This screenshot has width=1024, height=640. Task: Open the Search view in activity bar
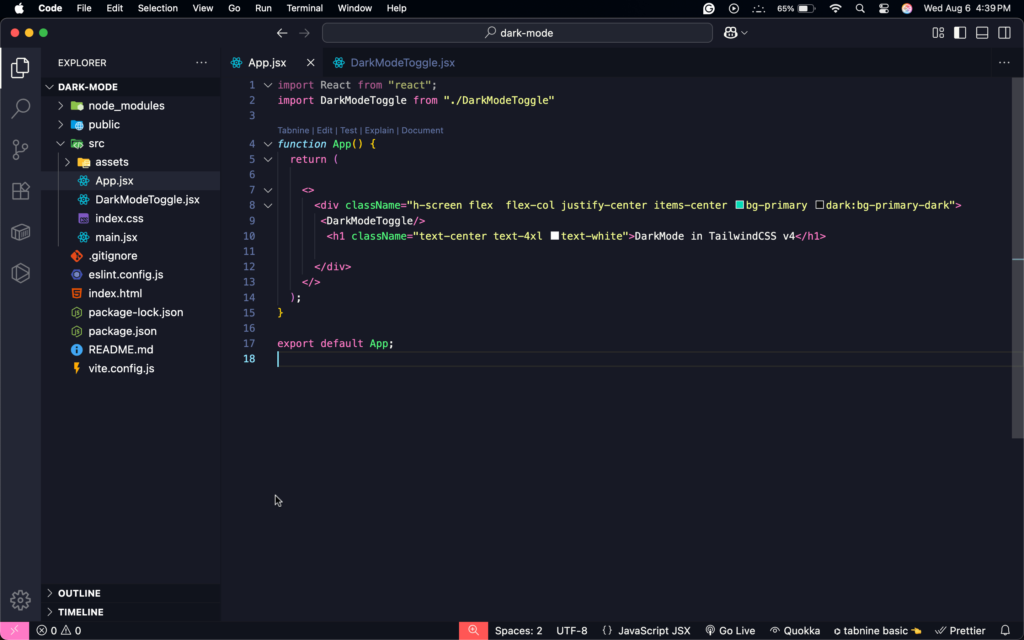pyautogui.click(x=20, y=109)
